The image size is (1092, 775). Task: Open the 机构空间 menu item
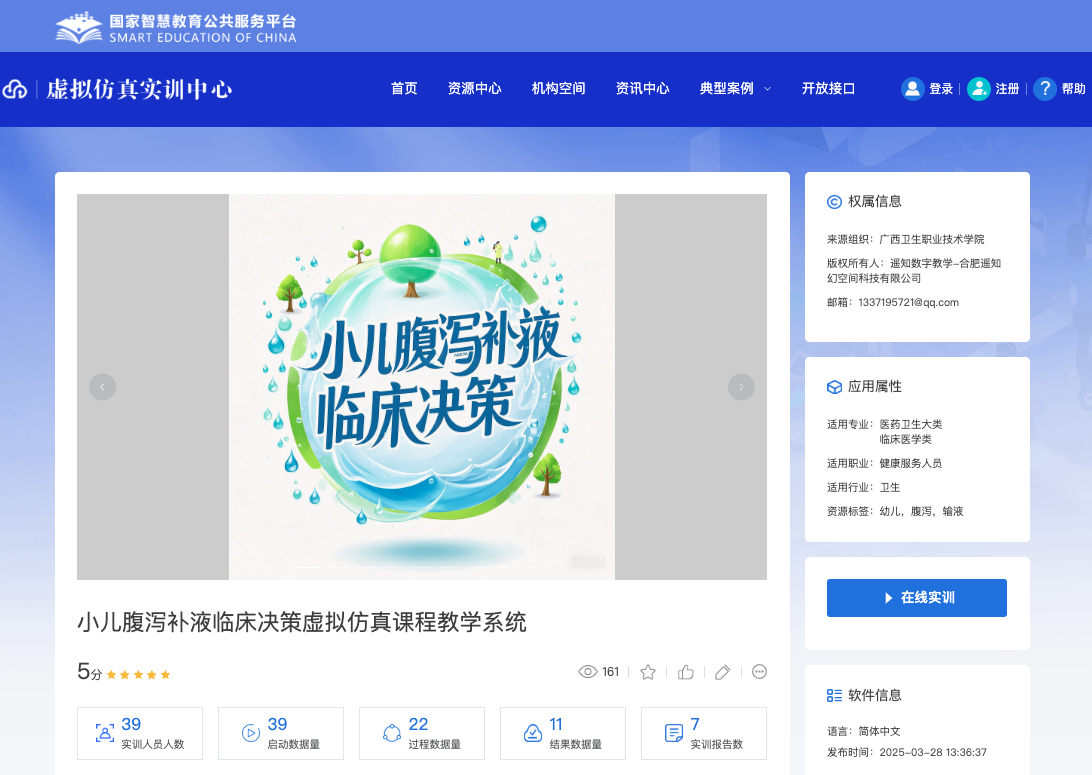coord(558,89)
